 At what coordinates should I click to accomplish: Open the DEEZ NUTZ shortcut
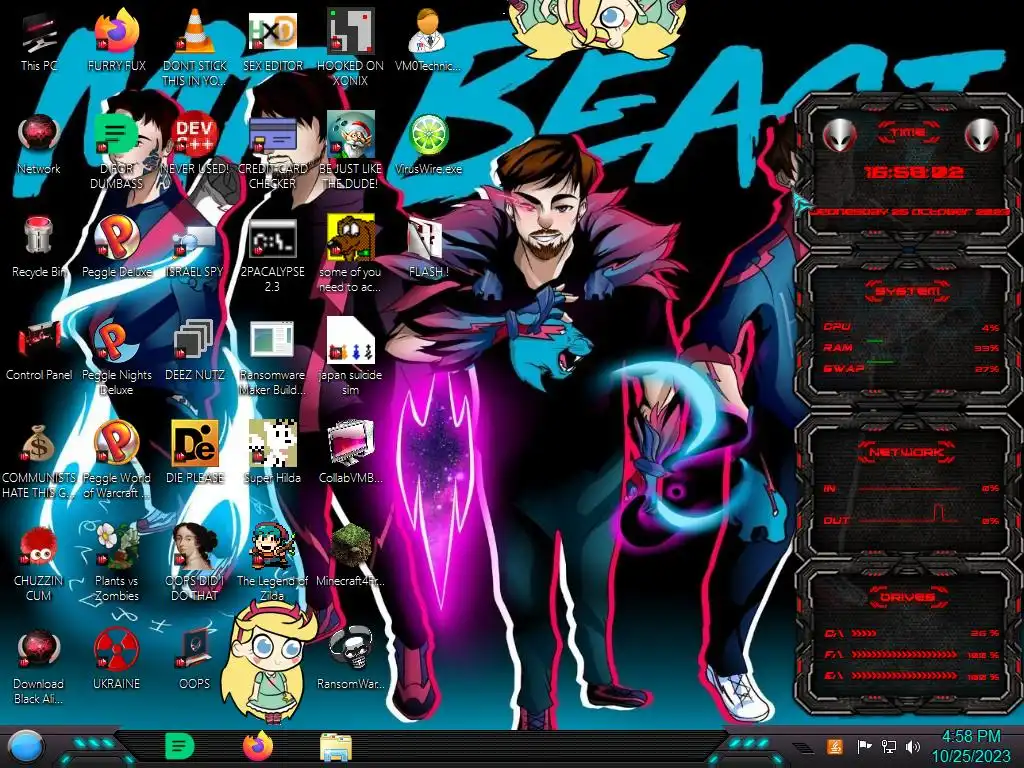195,350
